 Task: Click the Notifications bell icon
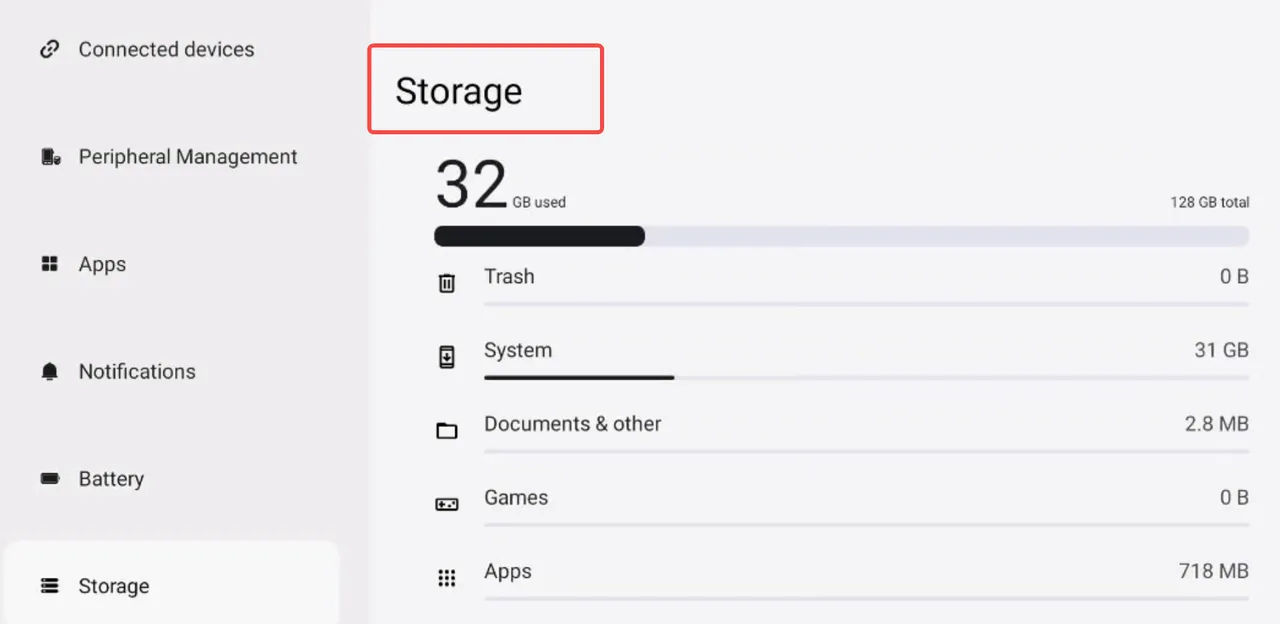(x=49, y=372)
